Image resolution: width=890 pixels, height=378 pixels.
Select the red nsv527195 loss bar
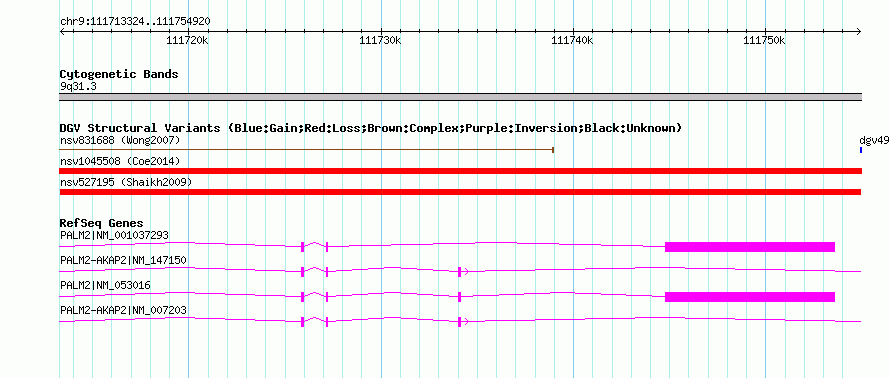point(460,192)
